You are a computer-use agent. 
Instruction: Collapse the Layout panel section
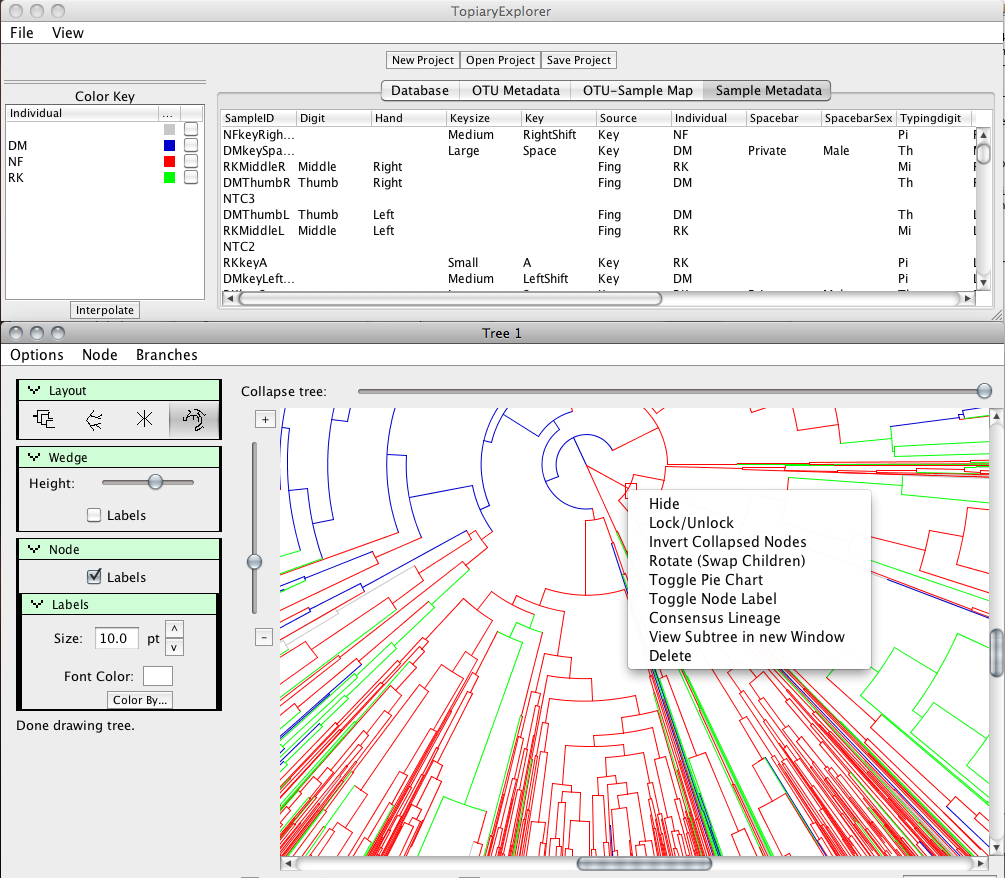click(35, 390)
